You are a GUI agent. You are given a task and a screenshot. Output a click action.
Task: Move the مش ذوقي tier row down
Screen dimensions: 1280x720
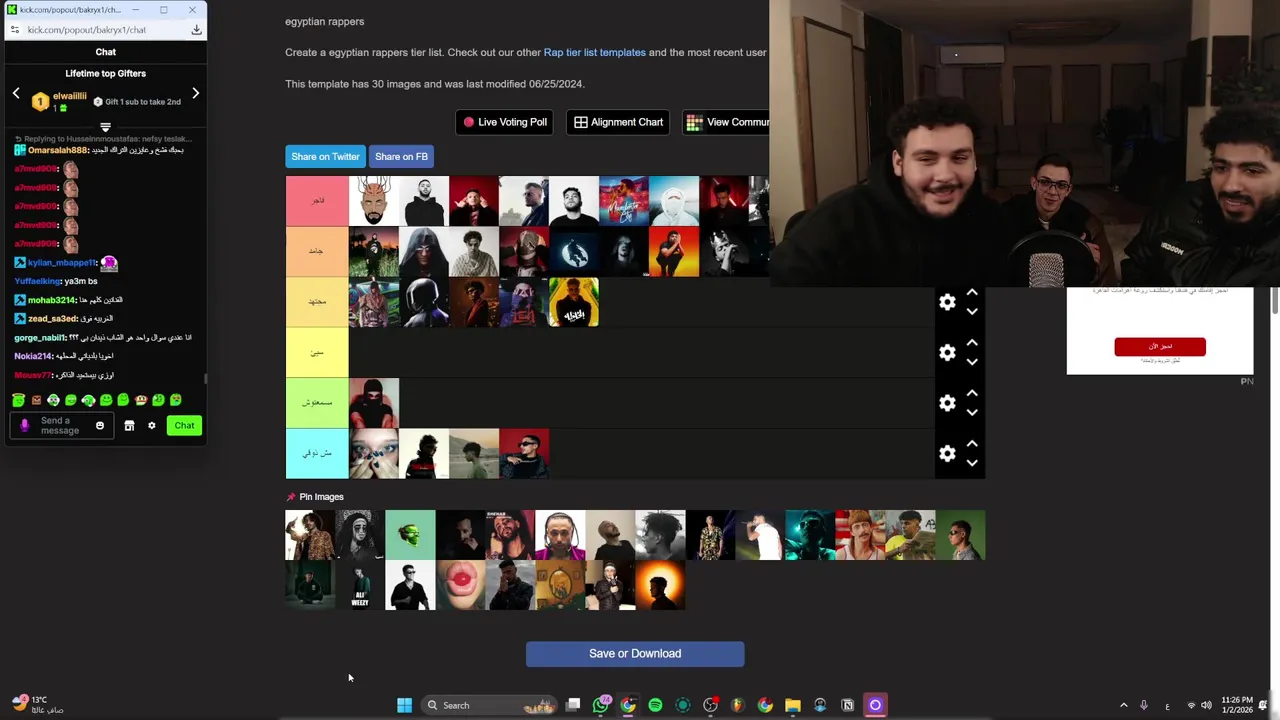click(x=972, y=462)
